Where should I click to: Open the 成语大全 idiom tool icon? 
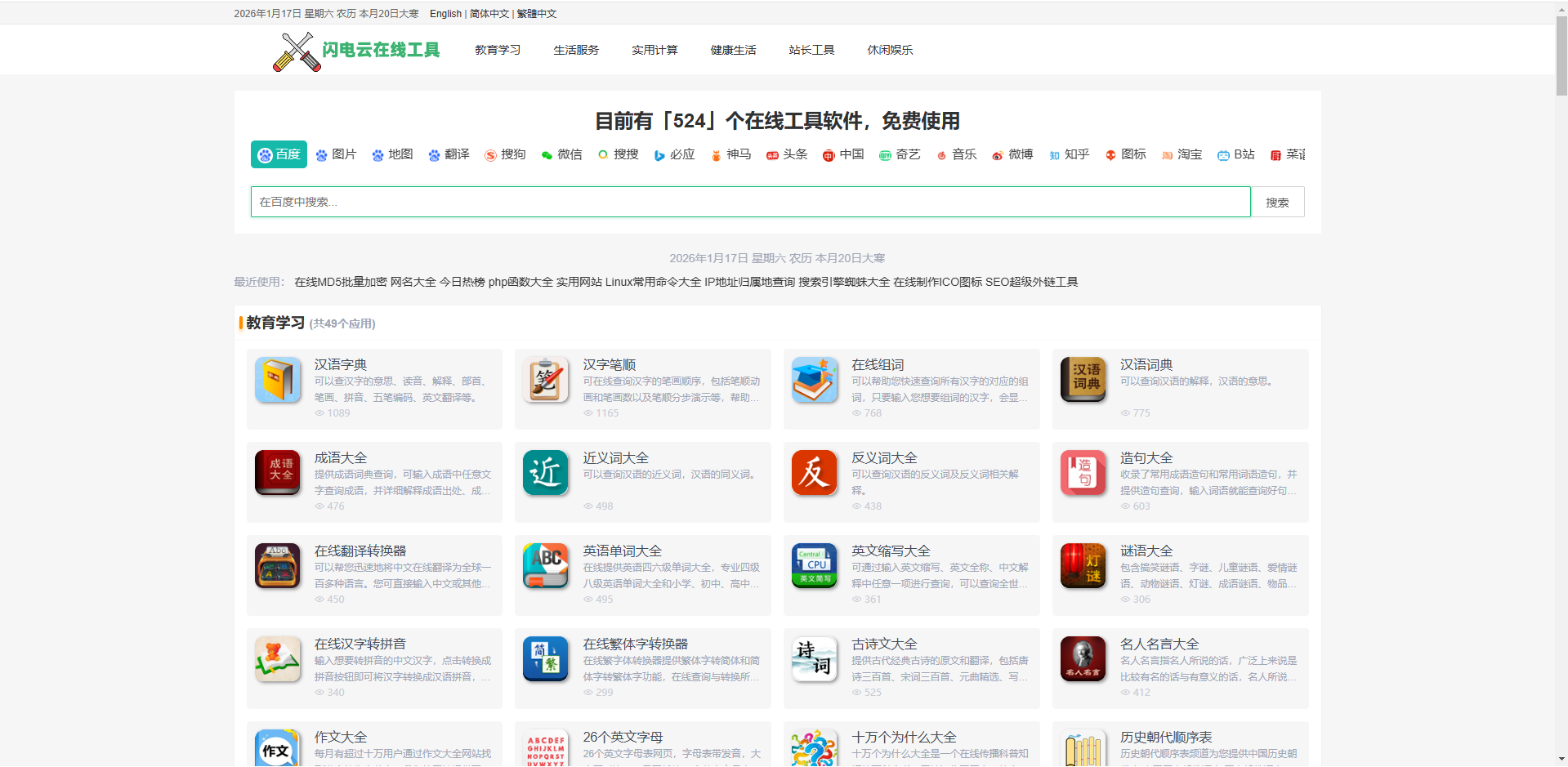point(278,473)
